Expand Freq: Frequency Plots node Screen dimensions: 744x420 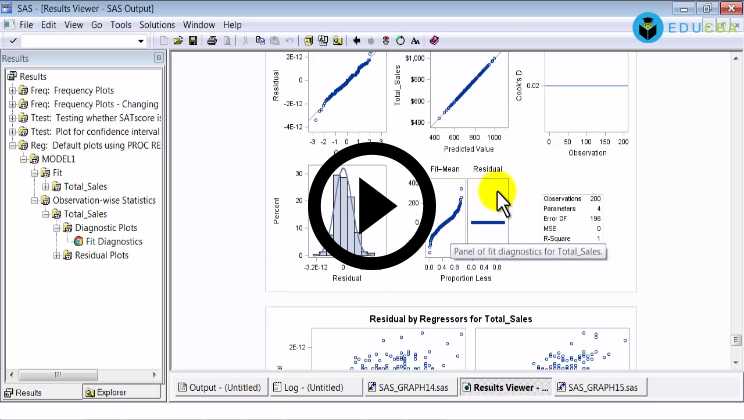(12, 91)
